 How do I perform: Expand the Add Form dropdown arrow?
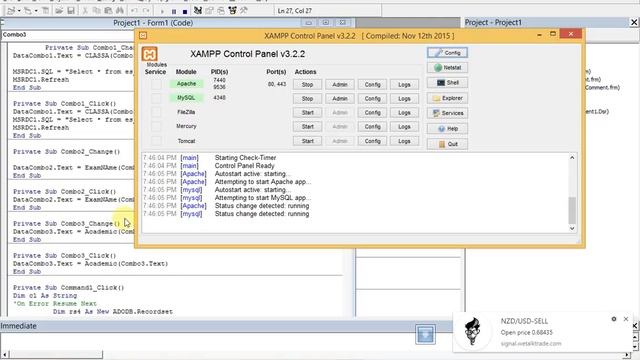36,11
